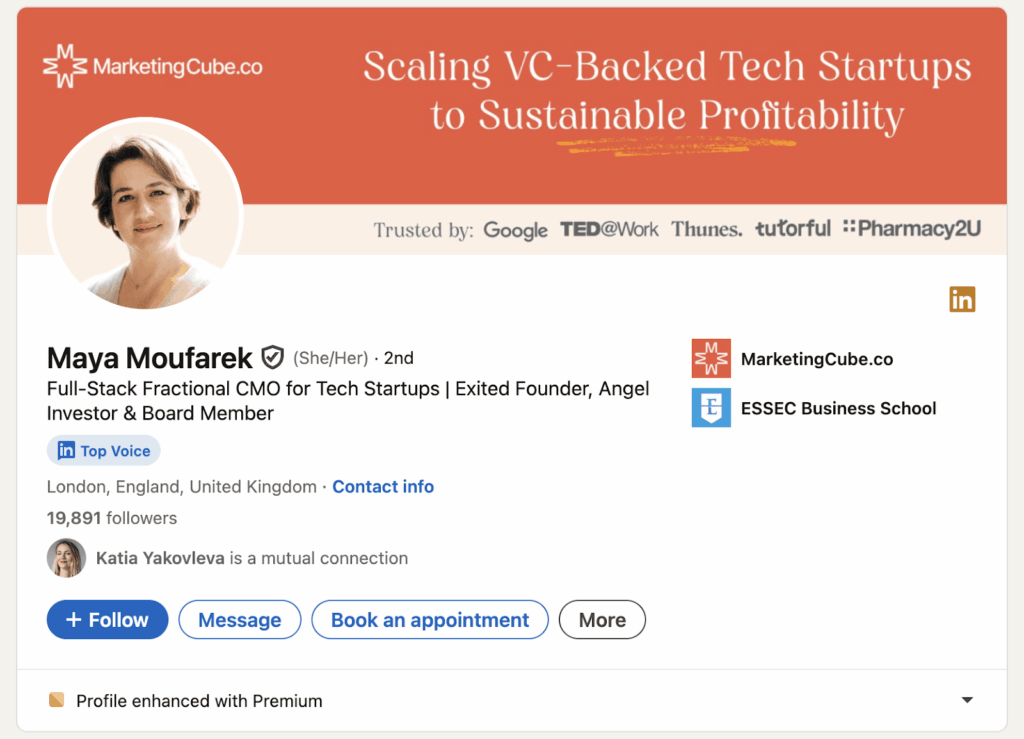The height and width of the screenshot is (739, 1024).
Task: Click the gold LinkedIn Premium icon
Action: [962, 299]
